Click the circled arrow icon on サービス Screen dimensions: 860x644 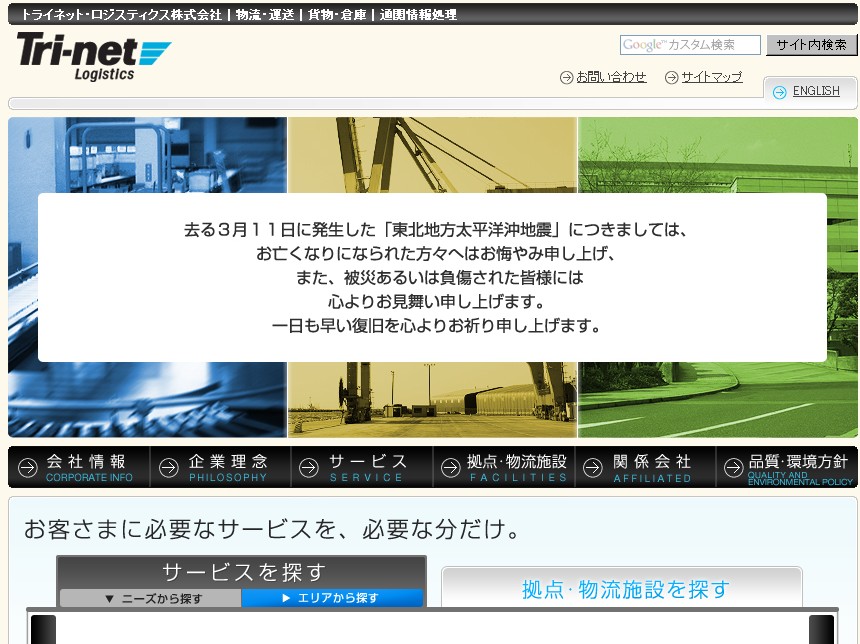point(310,467)
